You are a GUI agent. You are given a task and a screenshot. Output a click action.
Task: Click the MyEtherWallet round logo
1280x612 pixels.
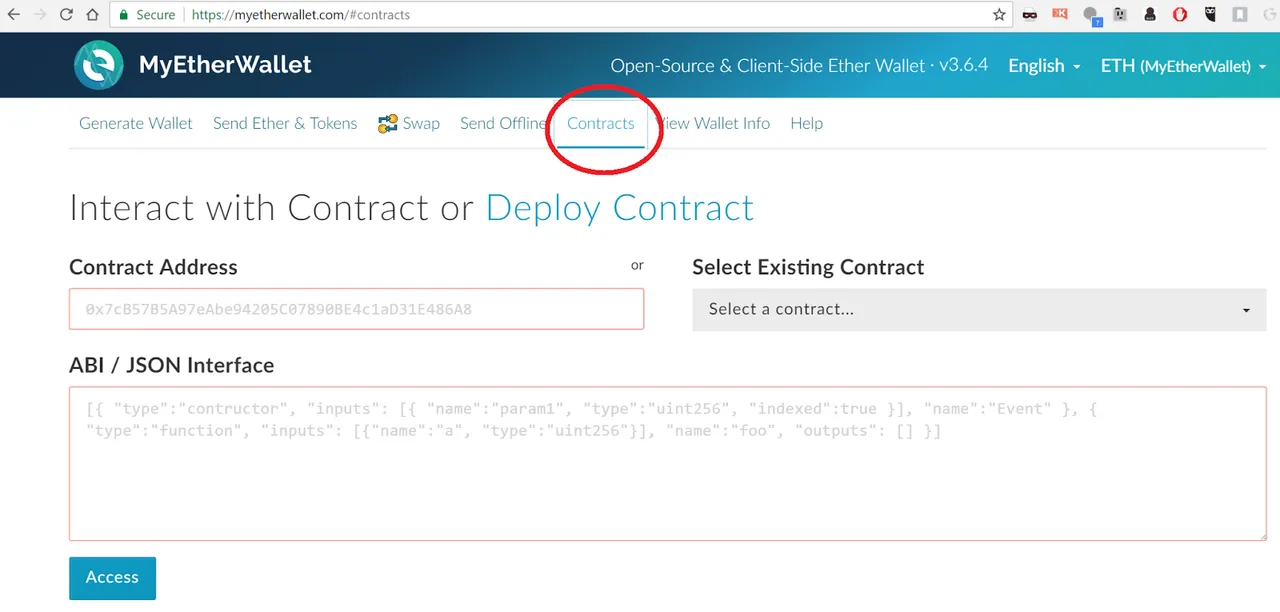tap(99, 65)
